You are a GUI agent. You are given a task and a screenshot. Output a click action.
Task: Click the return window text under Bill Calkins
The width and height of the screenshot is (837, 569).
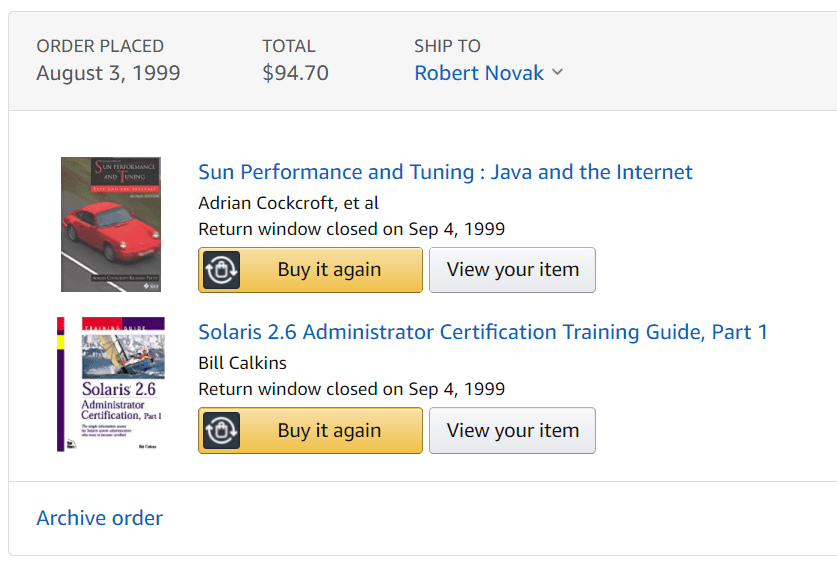click(x=351, y=389)
